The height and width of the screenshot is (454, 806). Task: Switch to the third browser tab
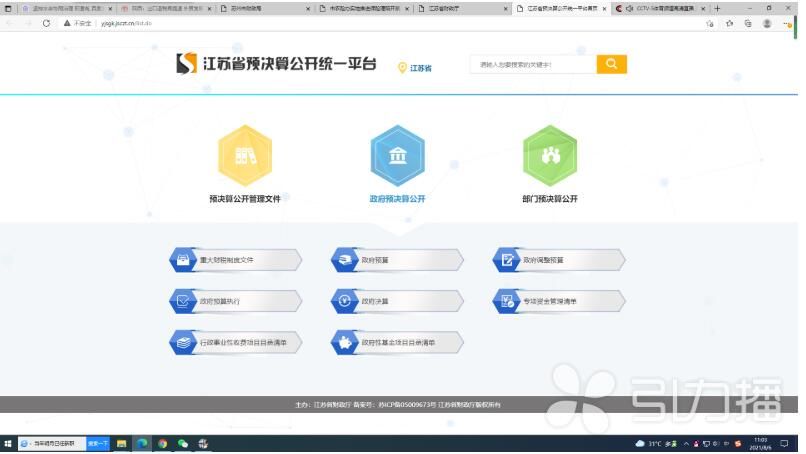pos(265,8)
